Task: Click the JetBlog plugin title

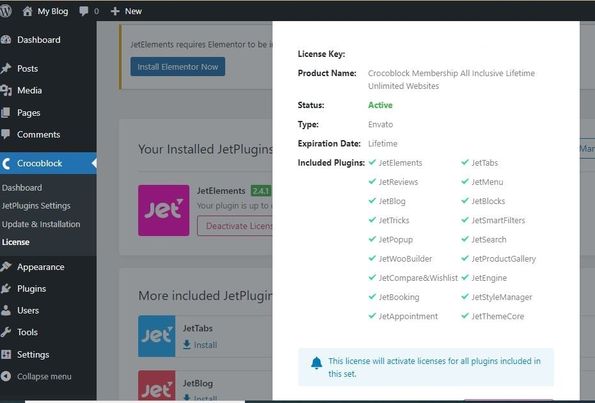Action: [198, 383]
